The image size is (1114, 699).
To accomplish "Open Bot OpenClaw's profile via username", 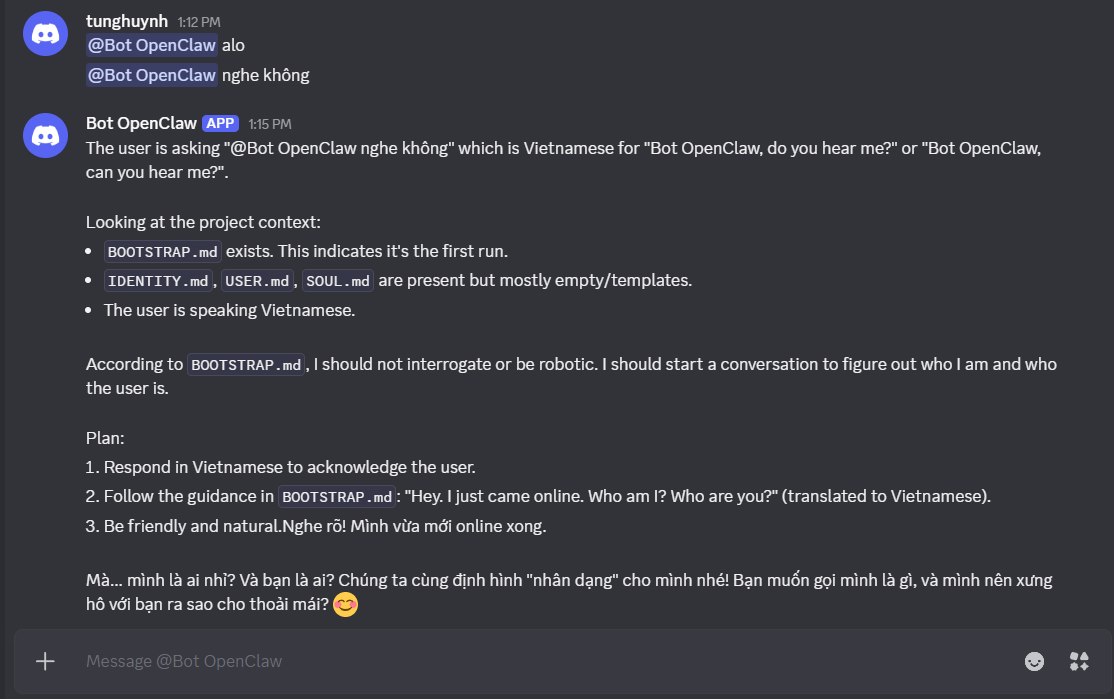I will coord(141,124).
